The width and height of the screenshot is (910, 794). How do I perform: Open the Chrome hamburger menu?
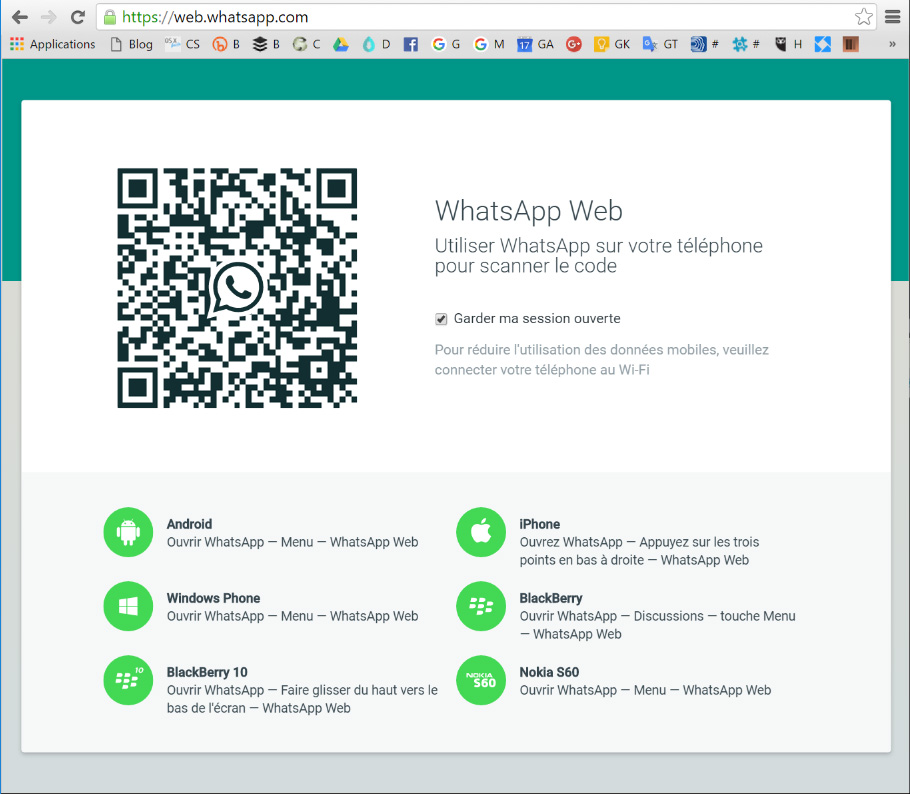(x=893, y=17)
